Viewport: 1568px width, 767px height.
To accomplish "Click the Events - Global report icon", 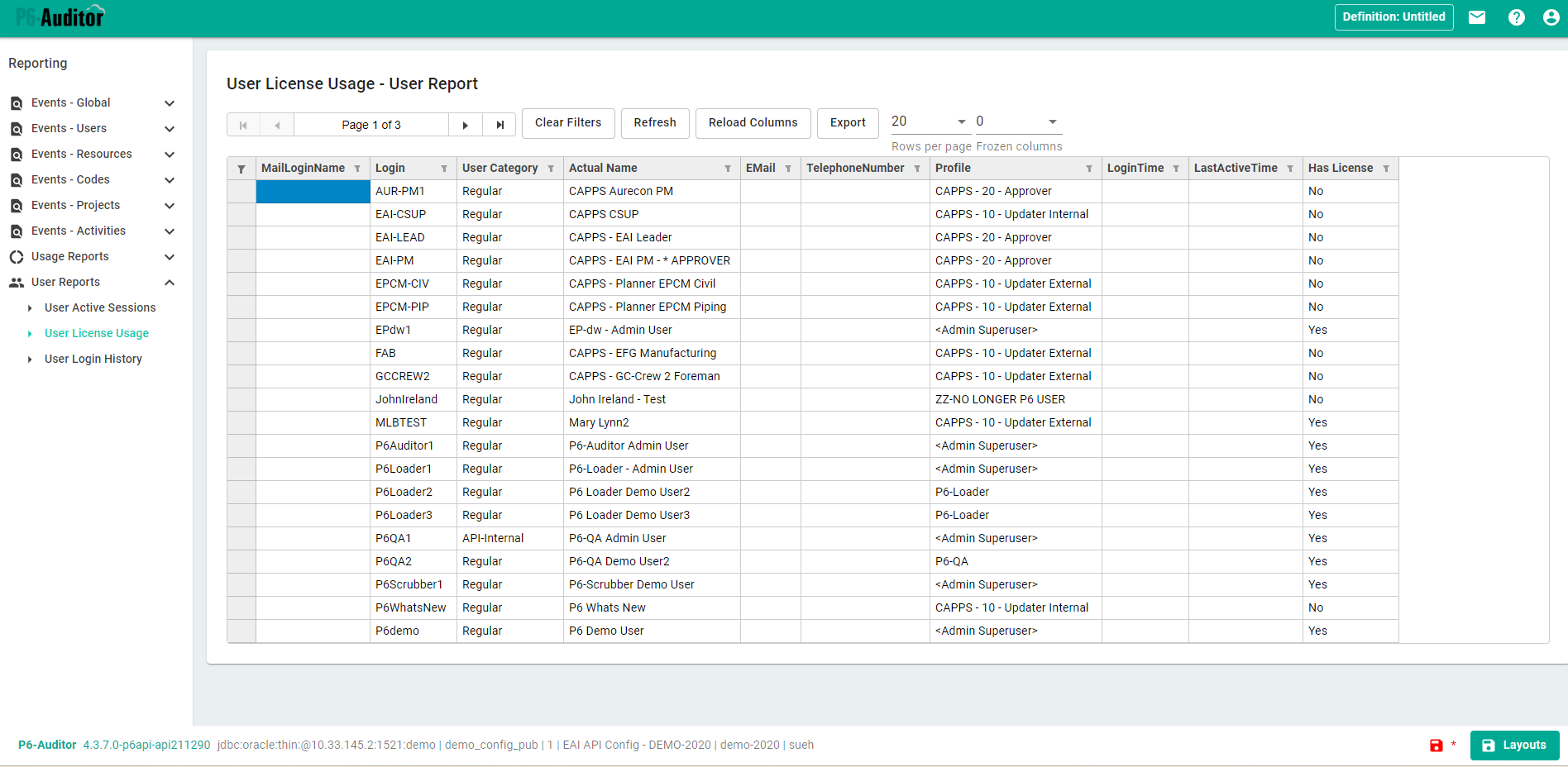I will [x=17, y=102].
